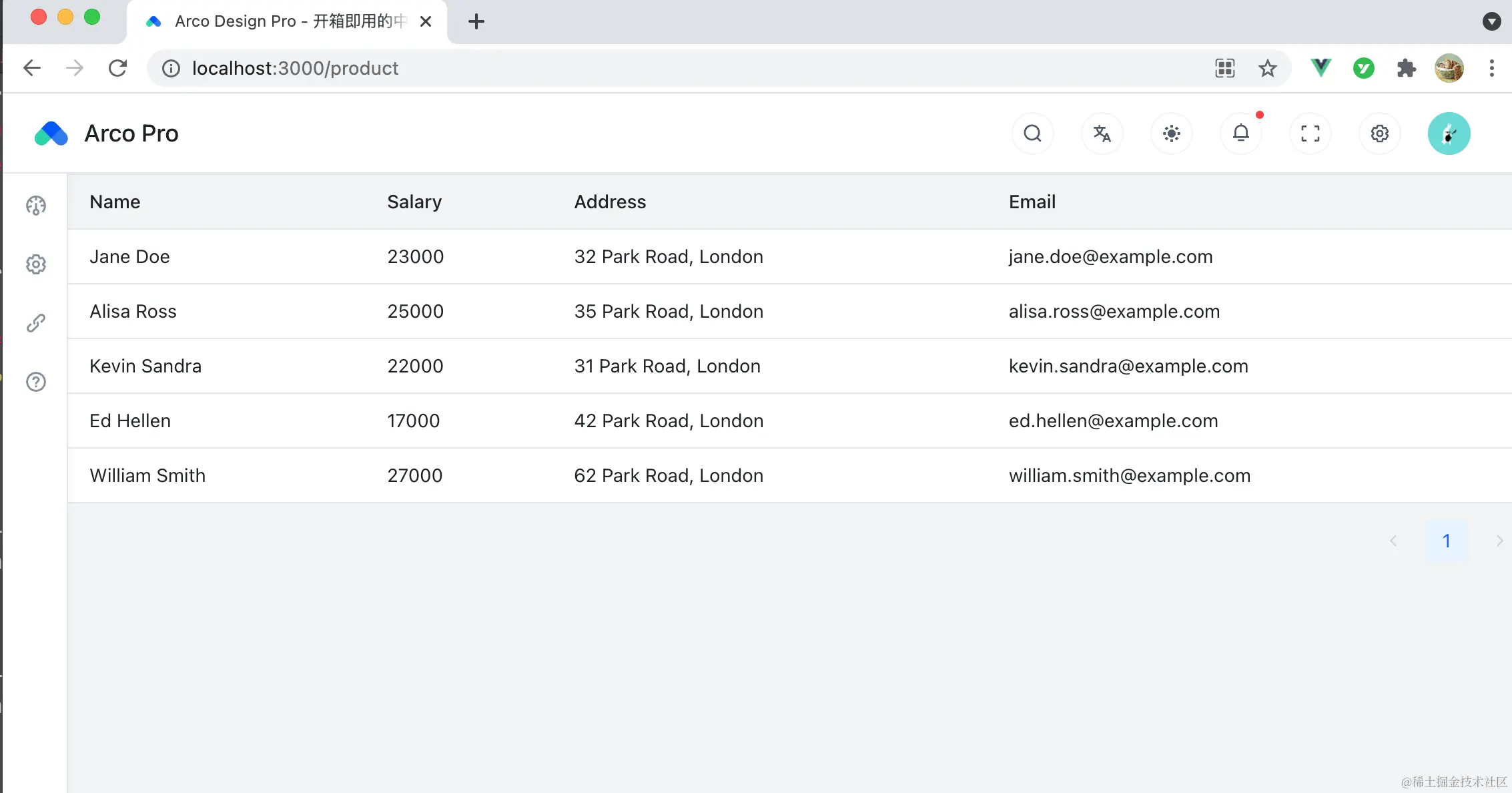The image size is (1512, 793).
Task: Go to previous page arrow
Action: pyautogui.click(x=1393, y=541)
